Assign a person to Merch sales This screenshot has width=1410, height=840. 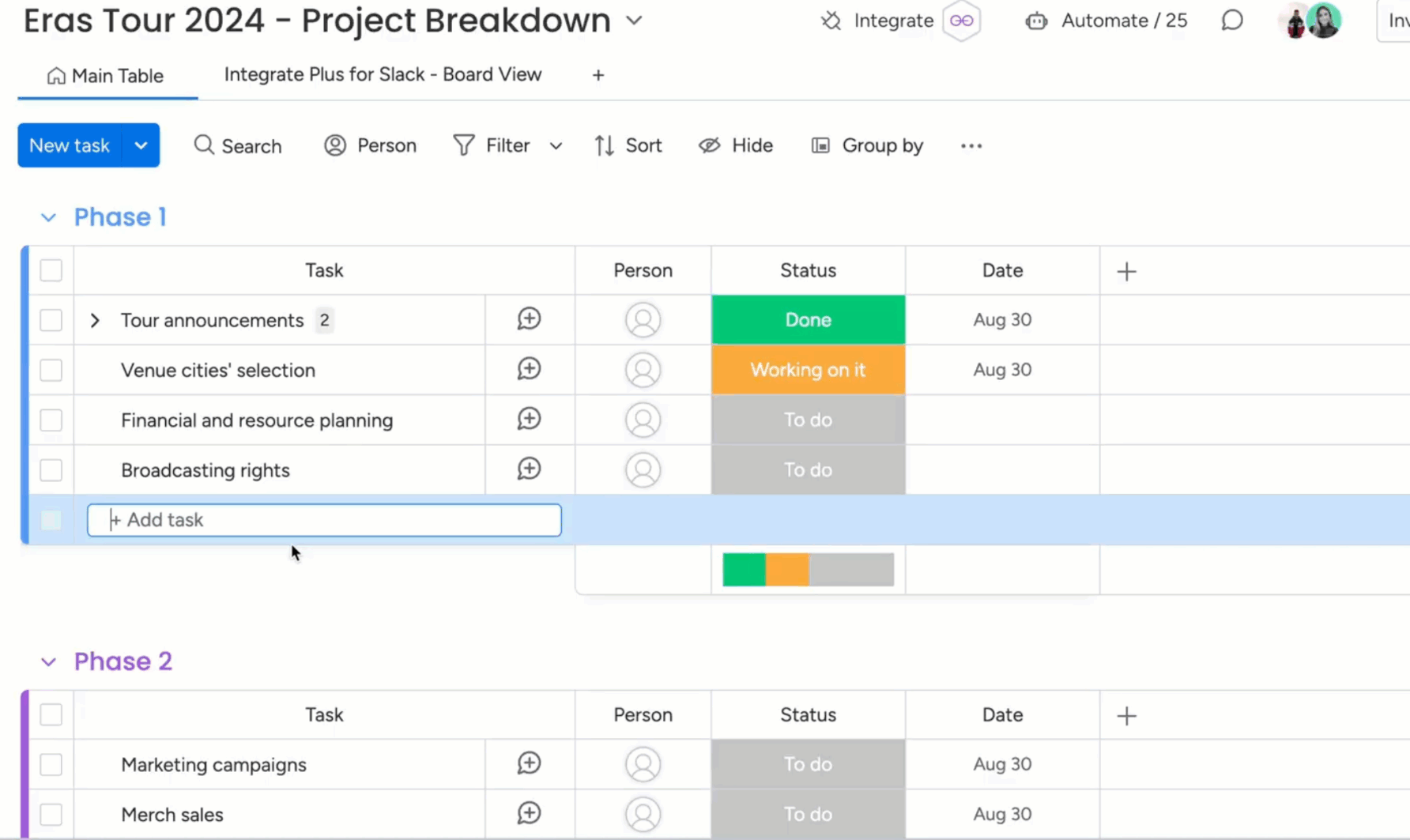coord(643,814)
